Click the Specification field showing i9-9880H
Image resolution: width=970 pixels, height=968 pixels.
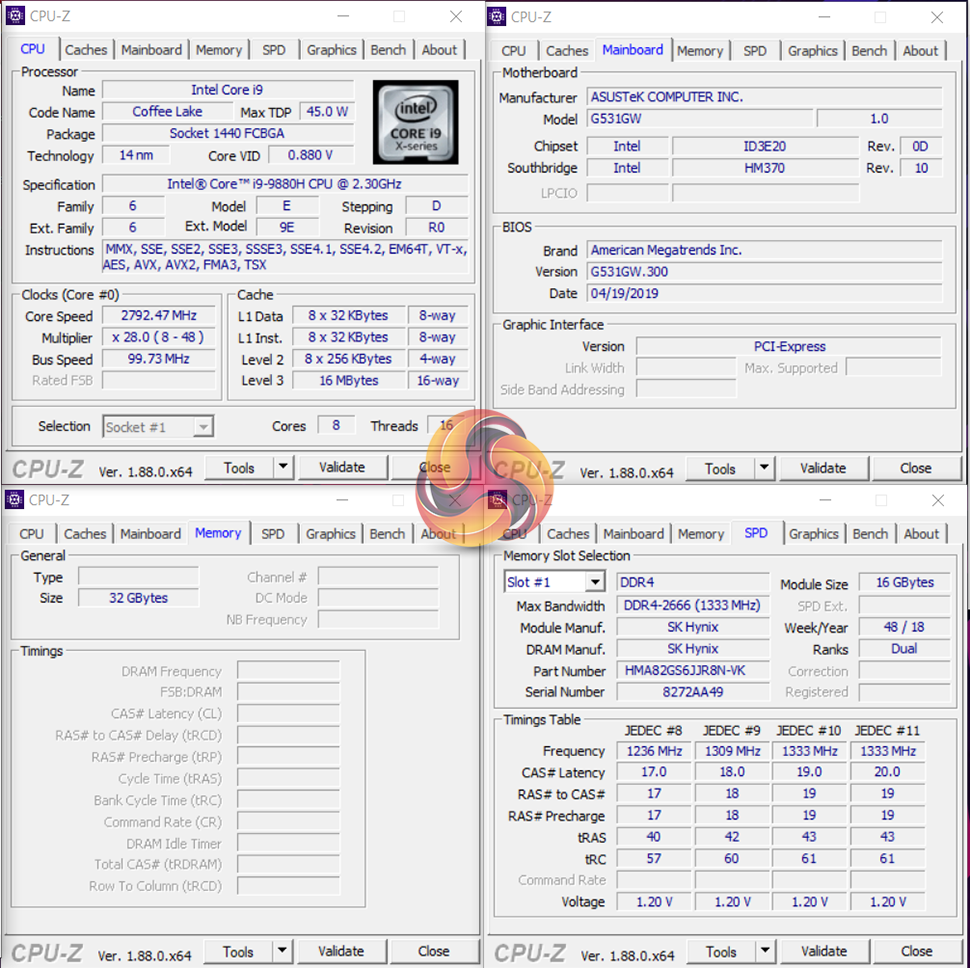(285, 184)
